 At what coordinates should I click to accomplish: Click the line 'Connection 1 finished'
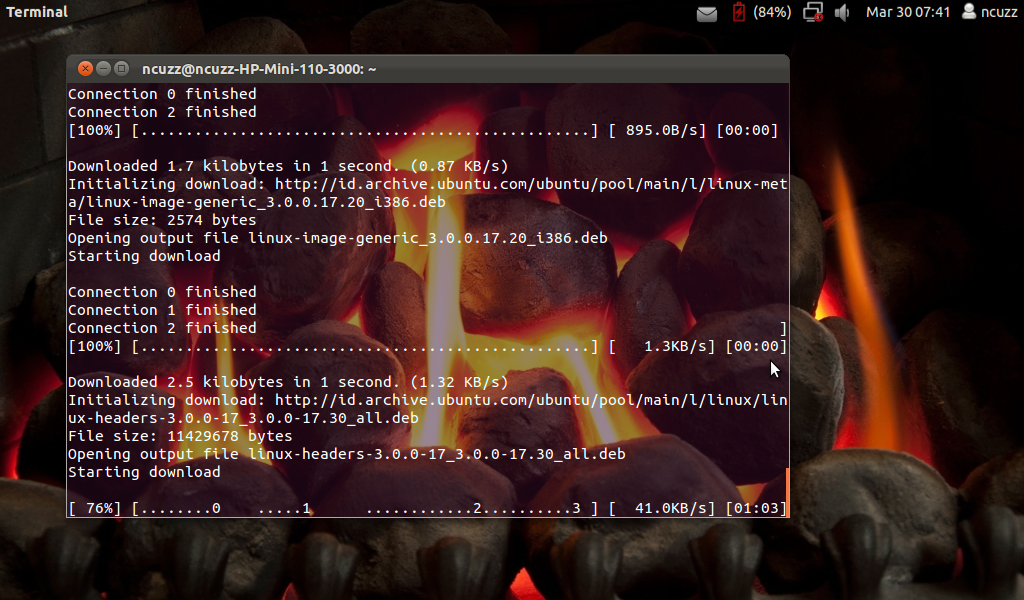pyautogui.click(x=162, y=310)
